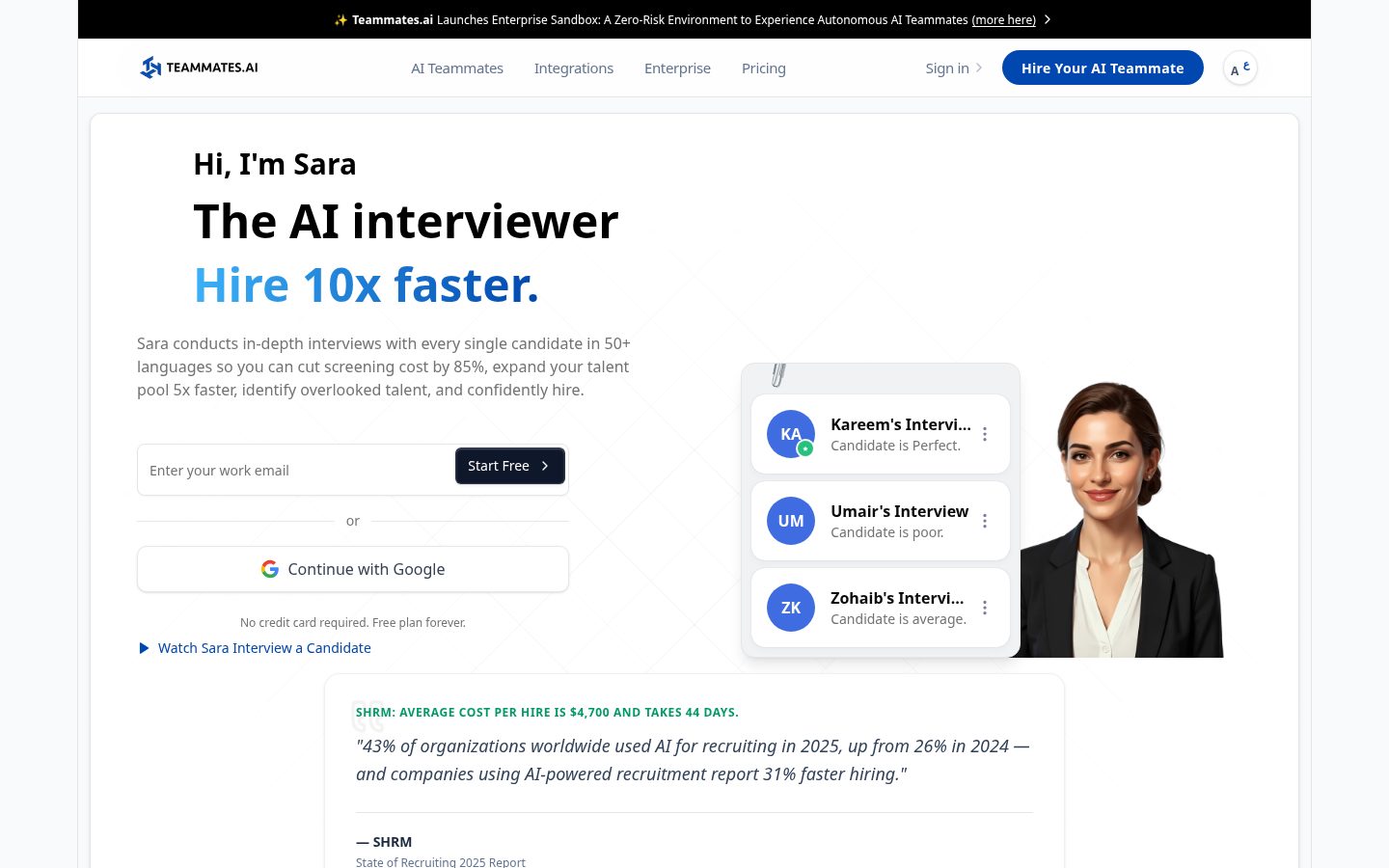This screenshot has width=1389, height=868.
Task: Click the 'No credit card required' note
Action: pyautogui.click(x=353, y=623)
